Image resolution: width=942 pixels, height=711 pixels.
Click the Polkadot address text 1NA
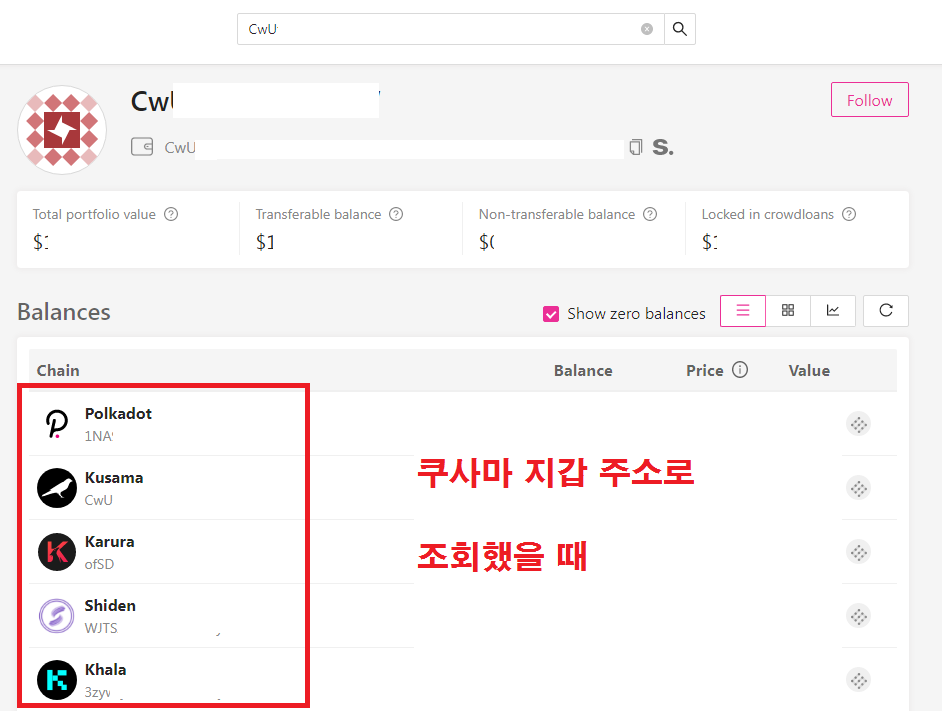coord(99,436)
